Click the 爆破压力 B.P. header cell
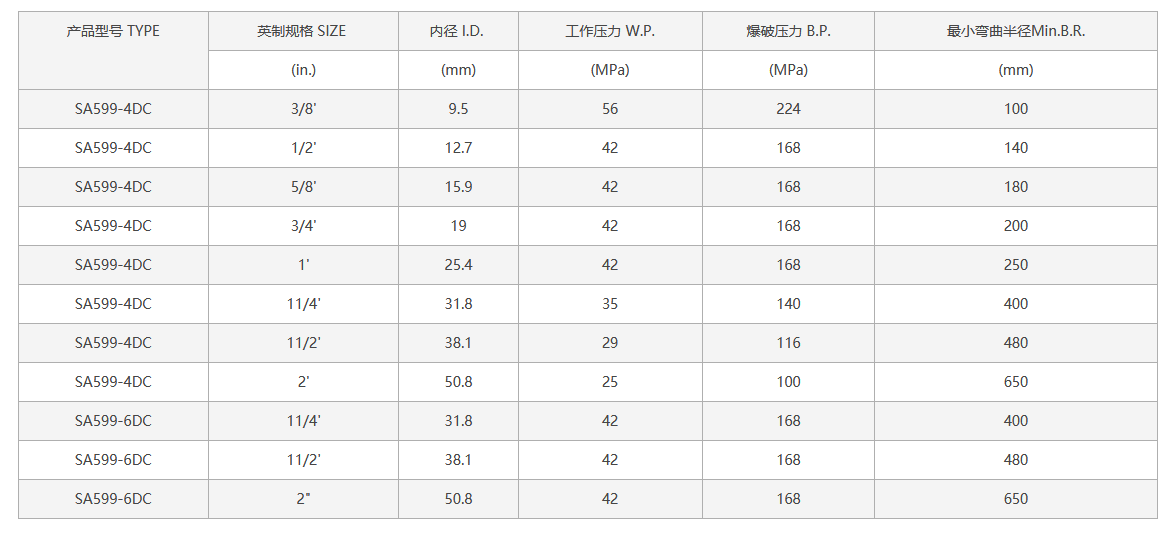This screenshot has height=541, width=1175. tap(788, 31)
